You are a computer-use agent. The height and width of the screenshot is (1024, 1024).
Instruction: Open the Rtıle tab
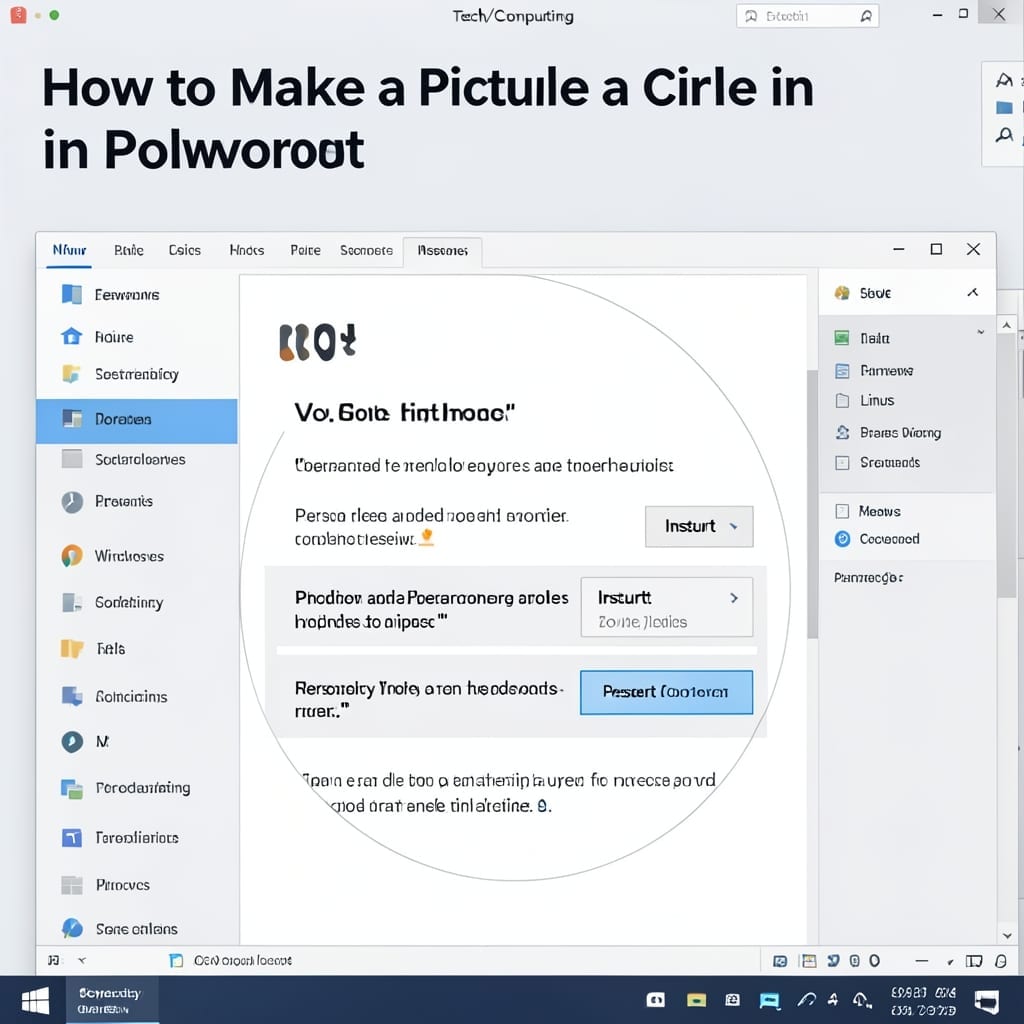pyautogui.click(x=129, y=250)
